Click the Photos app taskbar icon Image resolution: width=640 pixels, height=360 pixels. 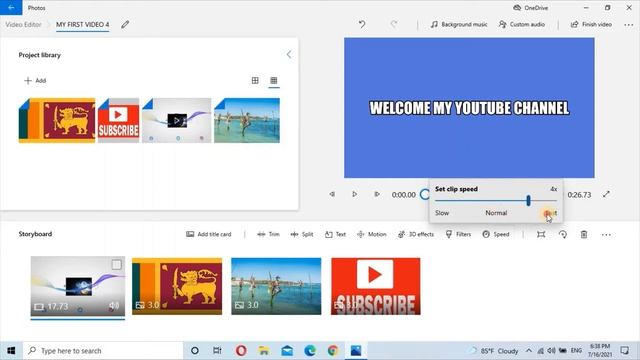click(356, 351)
